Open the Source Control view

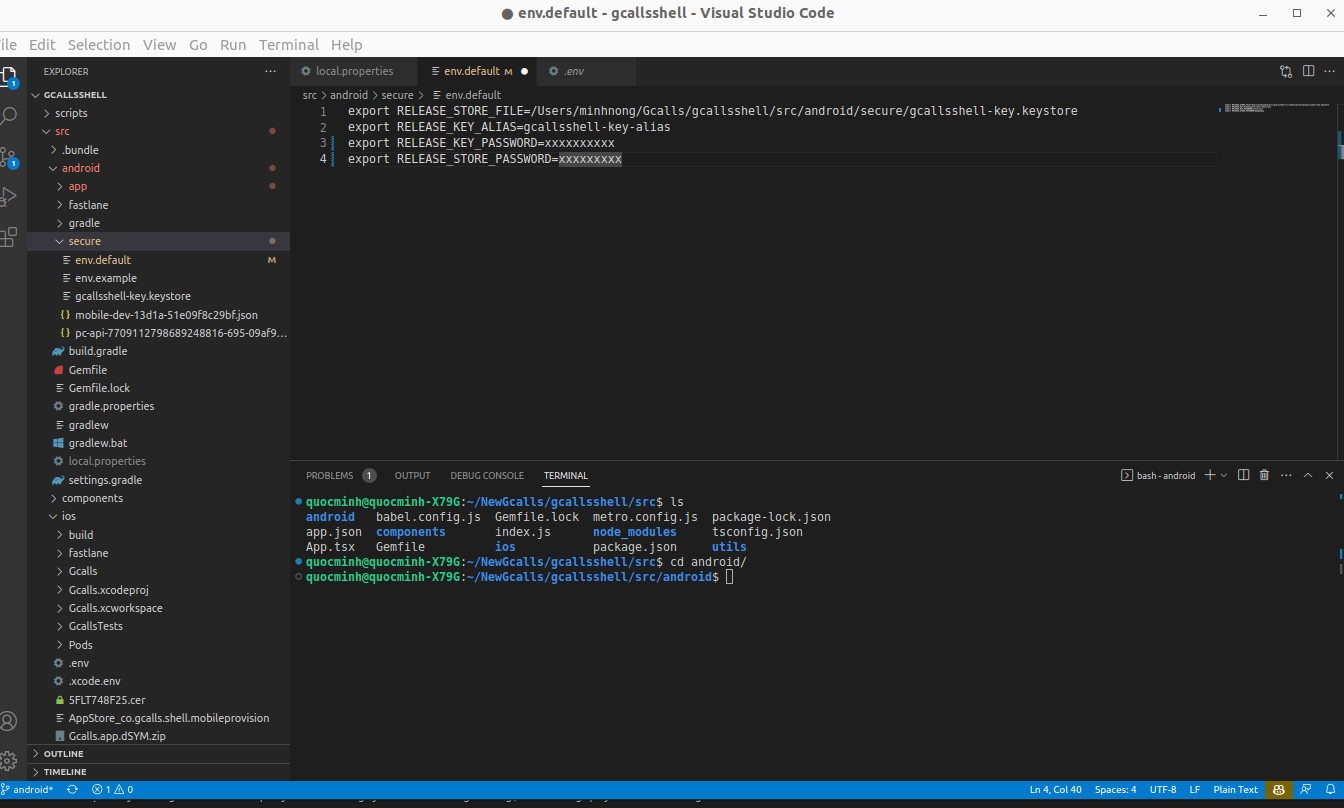9,156
